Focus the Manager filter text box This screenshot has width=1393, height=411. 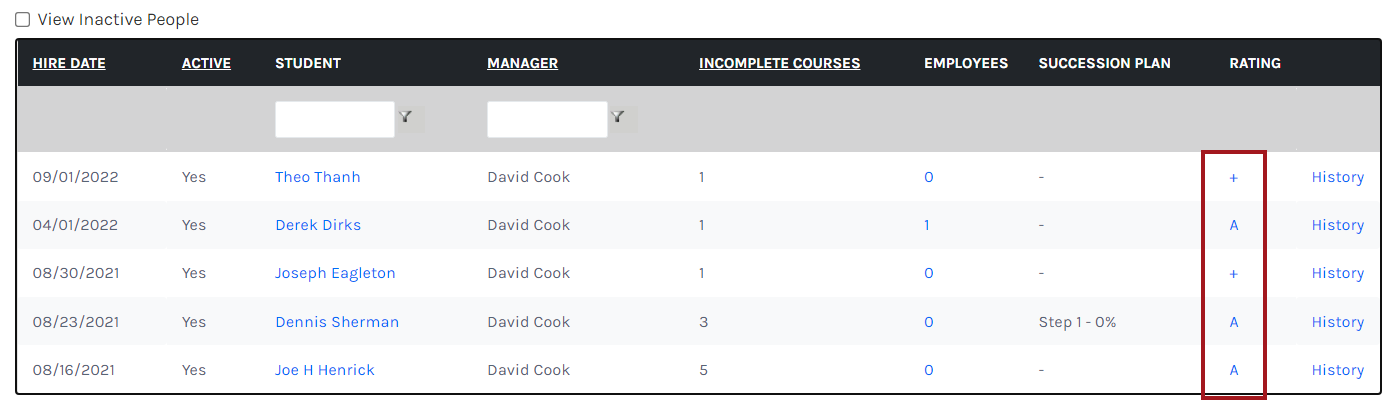click(547, 119)
